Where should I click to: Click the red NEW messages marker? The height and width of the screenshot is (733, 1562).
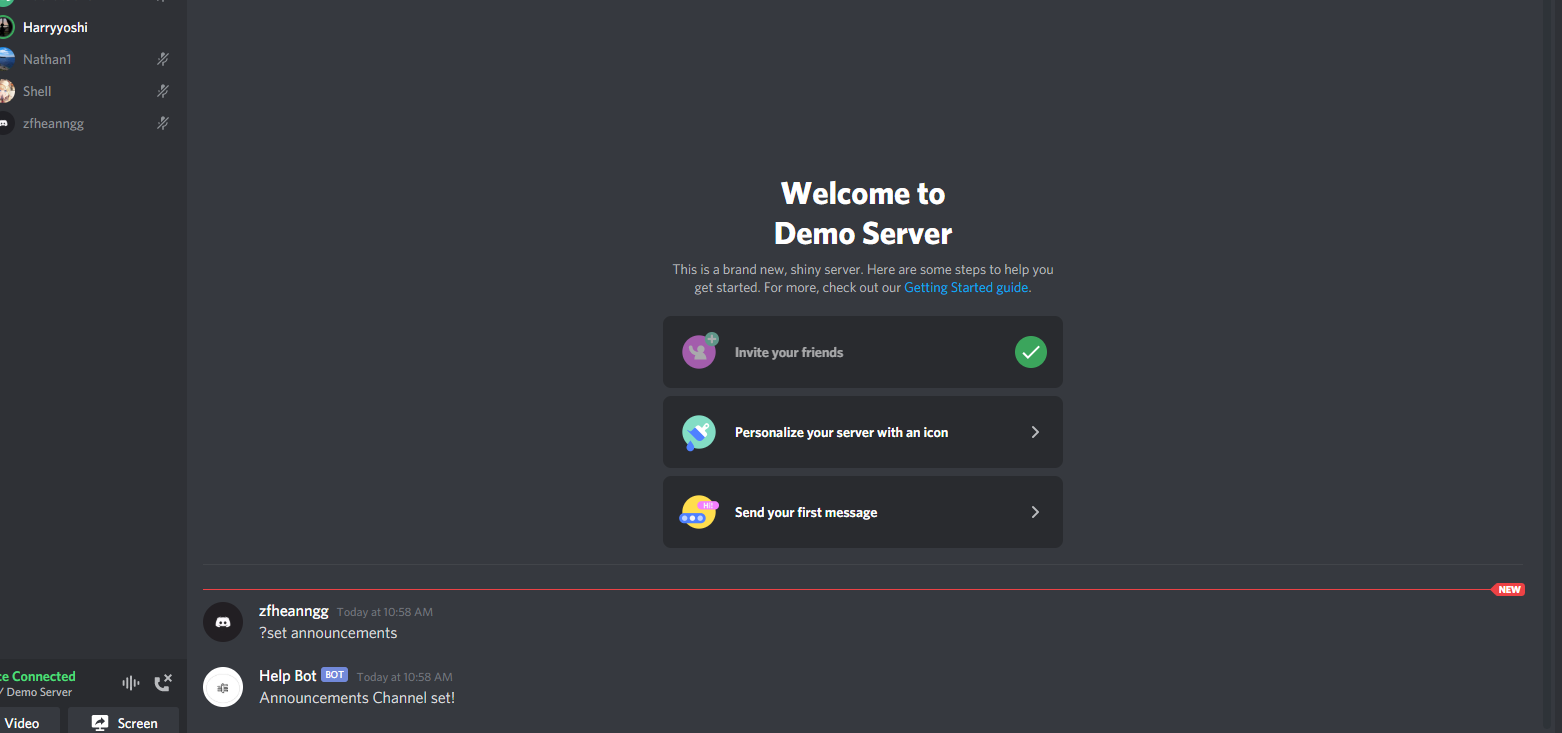pyautogui.click(x=1508, y=590)
